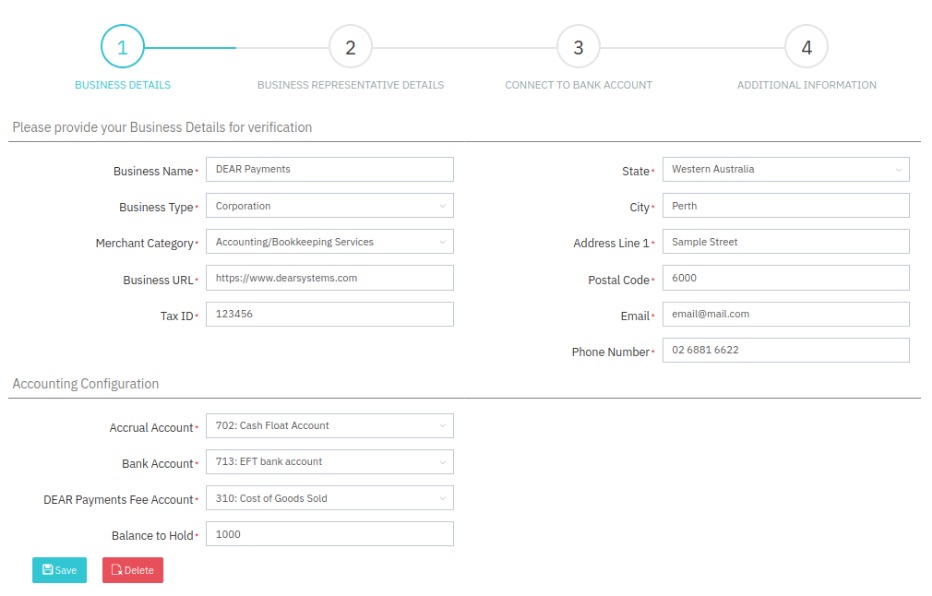The image size is (932, 596).
Task: Open the Accrual Account dropdown
Action: point(330,426)
